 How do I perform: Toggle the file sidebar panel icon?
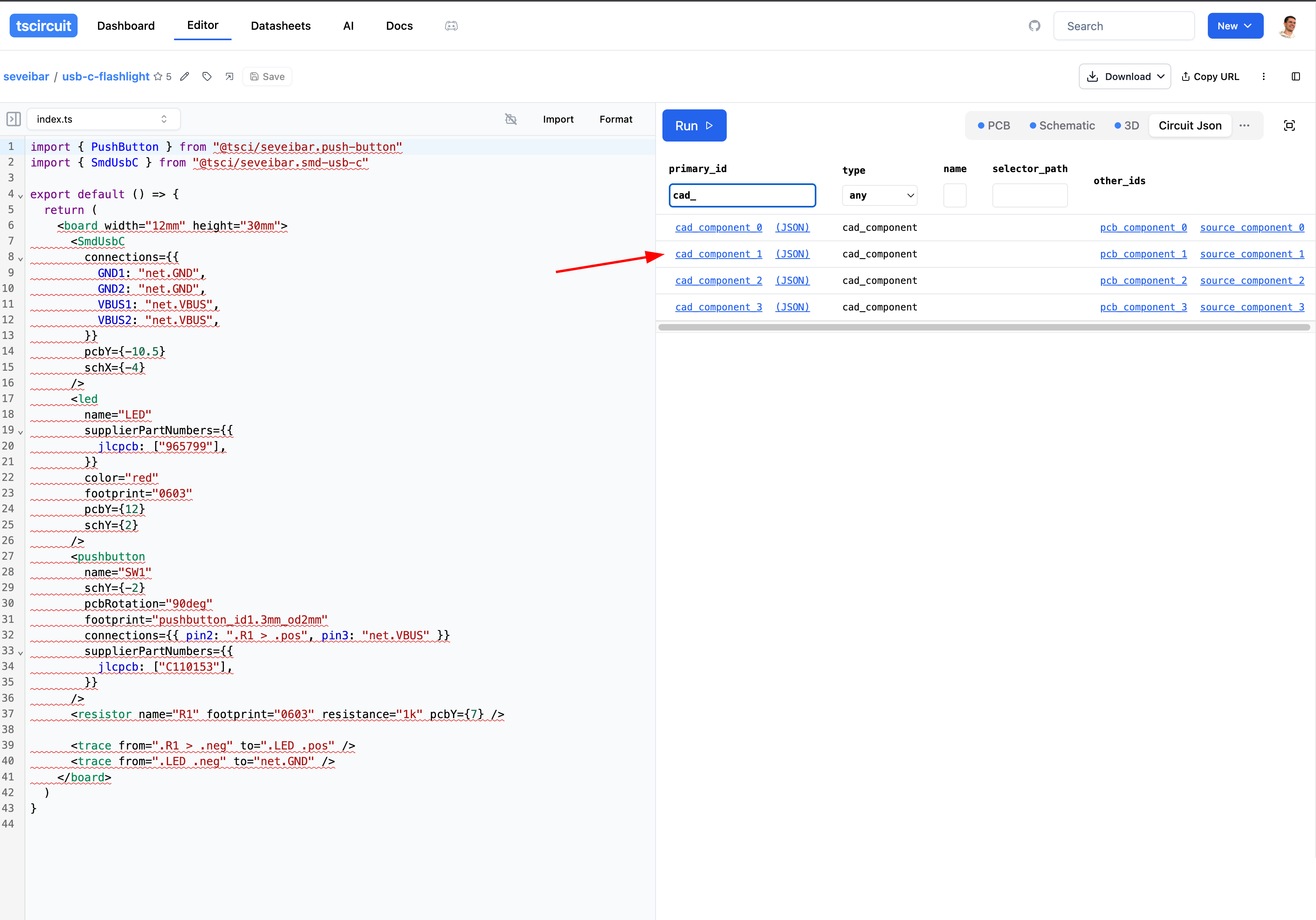pos(14,119)
